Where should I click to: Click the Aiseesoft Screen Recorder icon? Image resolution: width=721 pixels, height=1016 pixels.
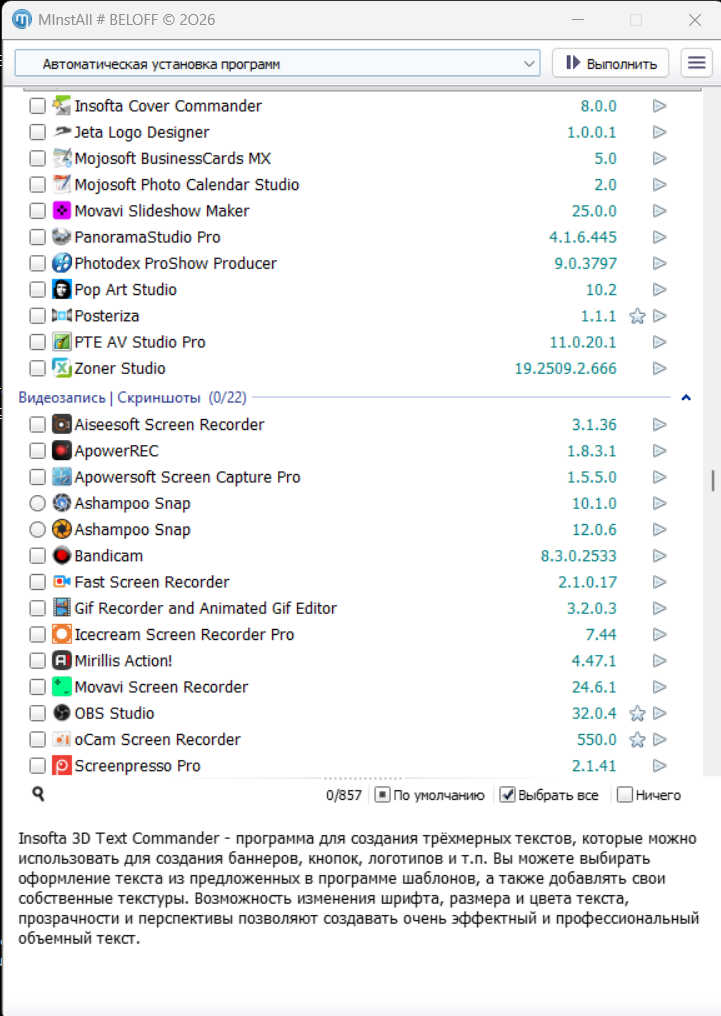click(x=62, y=424)
